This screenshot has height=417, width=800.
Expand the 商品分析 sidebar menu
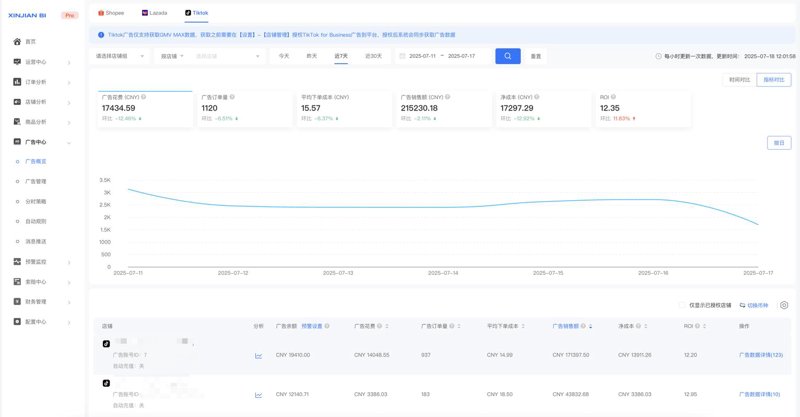[69, 122]
